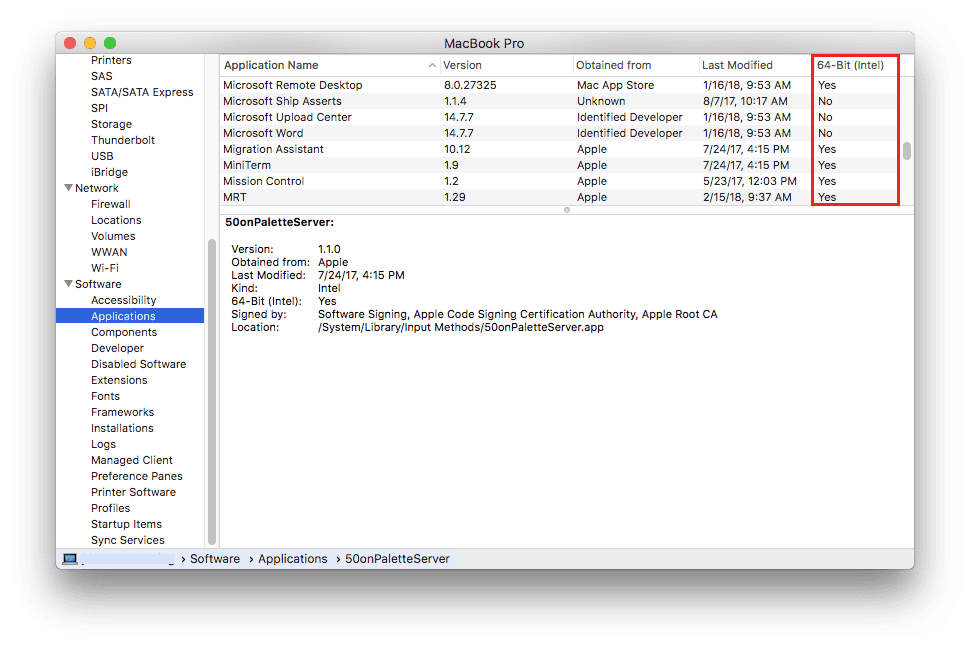970x649 pixels.
Task: Click Software in the bottom path bar
Action: (x=215, y=559)
